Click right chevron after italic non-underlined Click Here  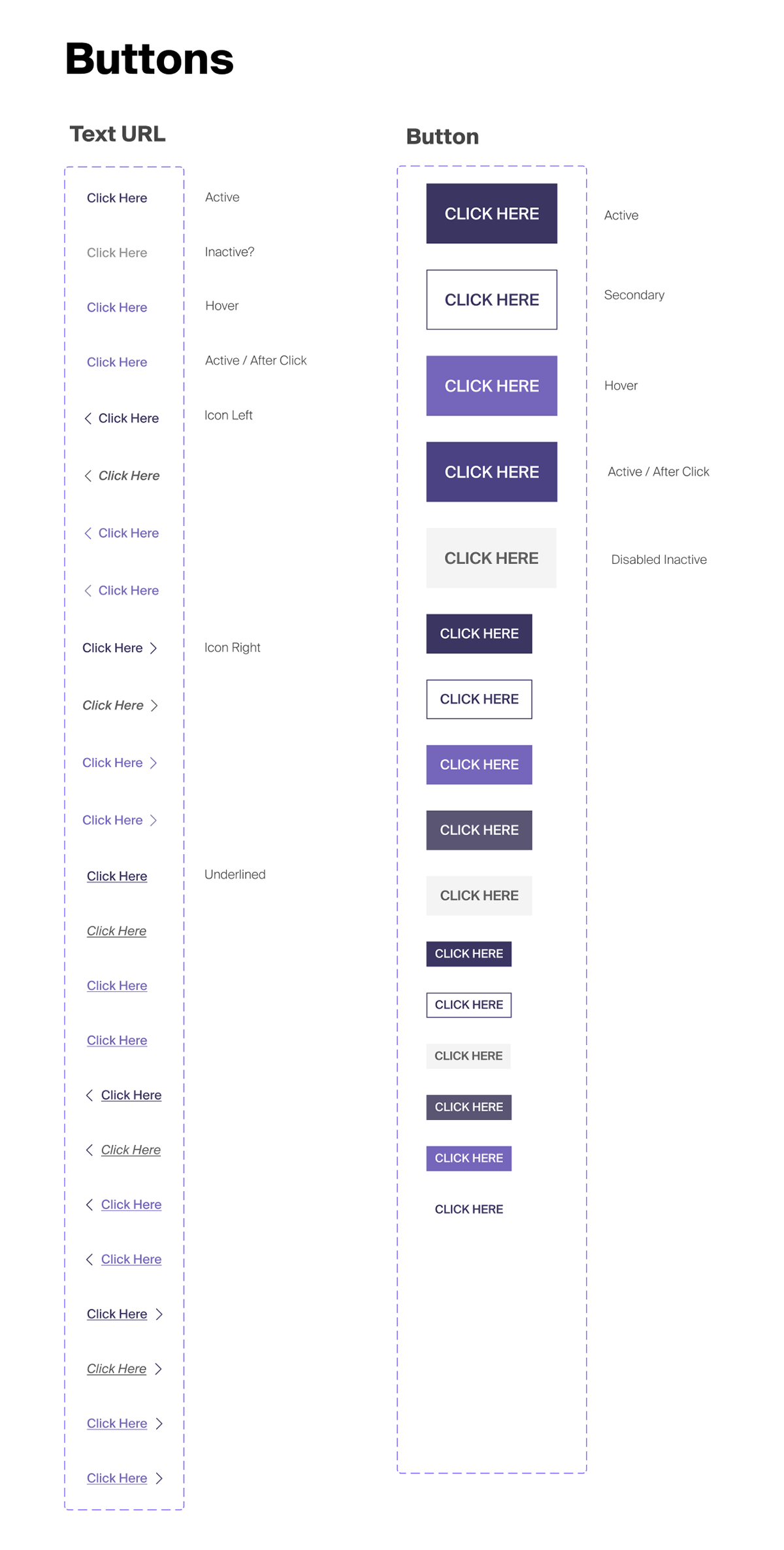pos(154,706)
